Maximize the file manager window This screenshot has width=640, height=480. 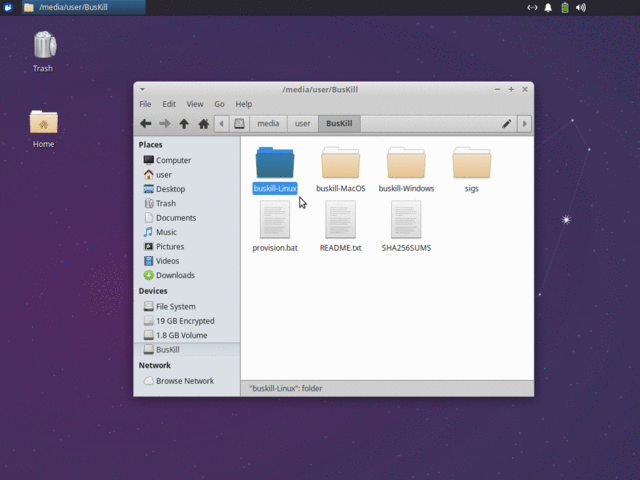(x=511, y=89)
